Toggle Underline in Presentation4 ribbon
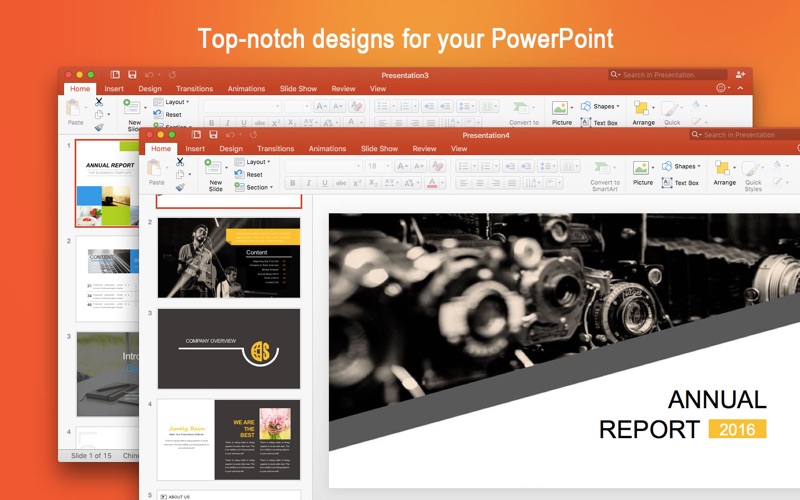 [324, 183]
